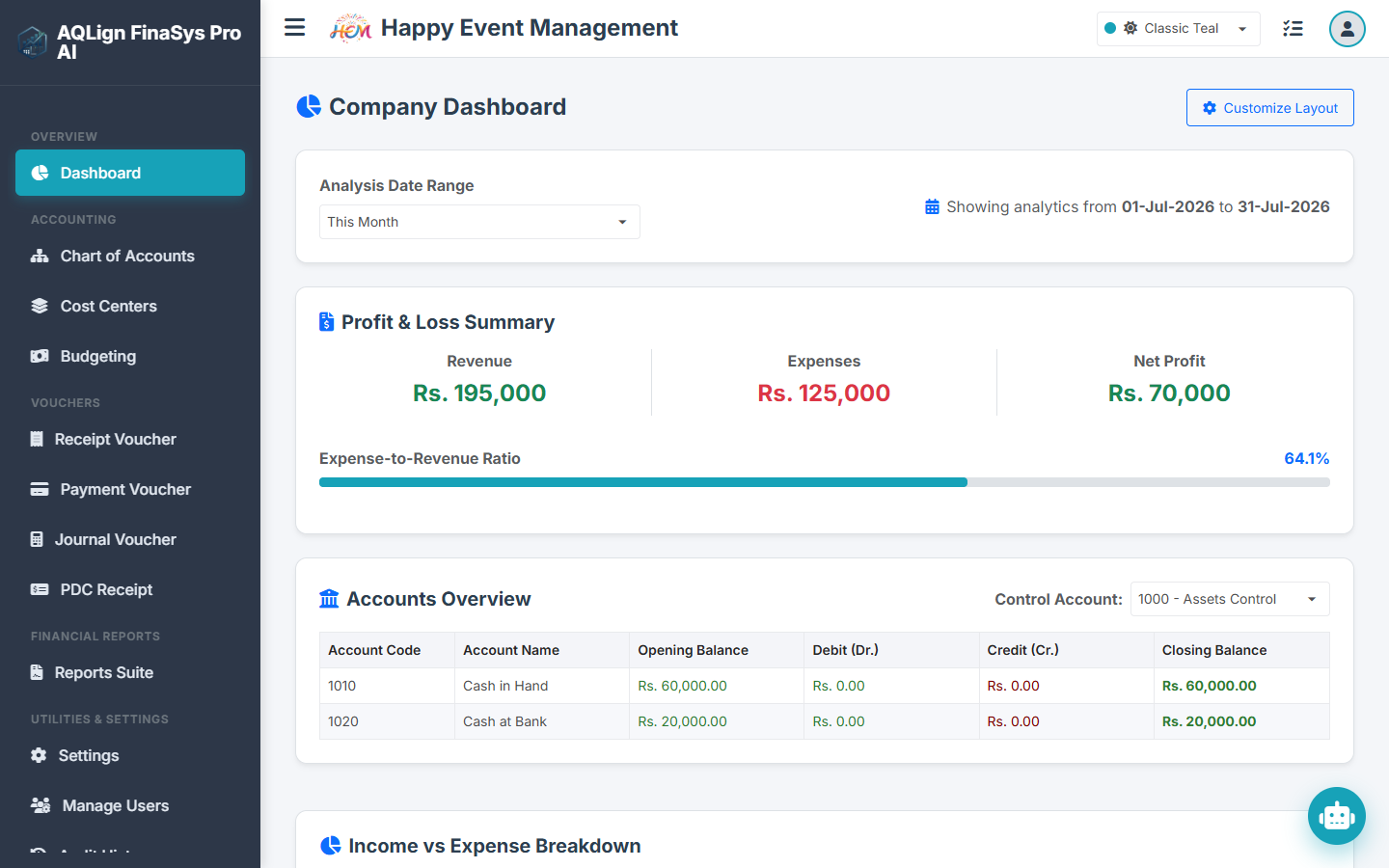Click the Income vs Expense pie icon
The width and height of the screenshot is (1389, 868).
(x=330, y=846)
